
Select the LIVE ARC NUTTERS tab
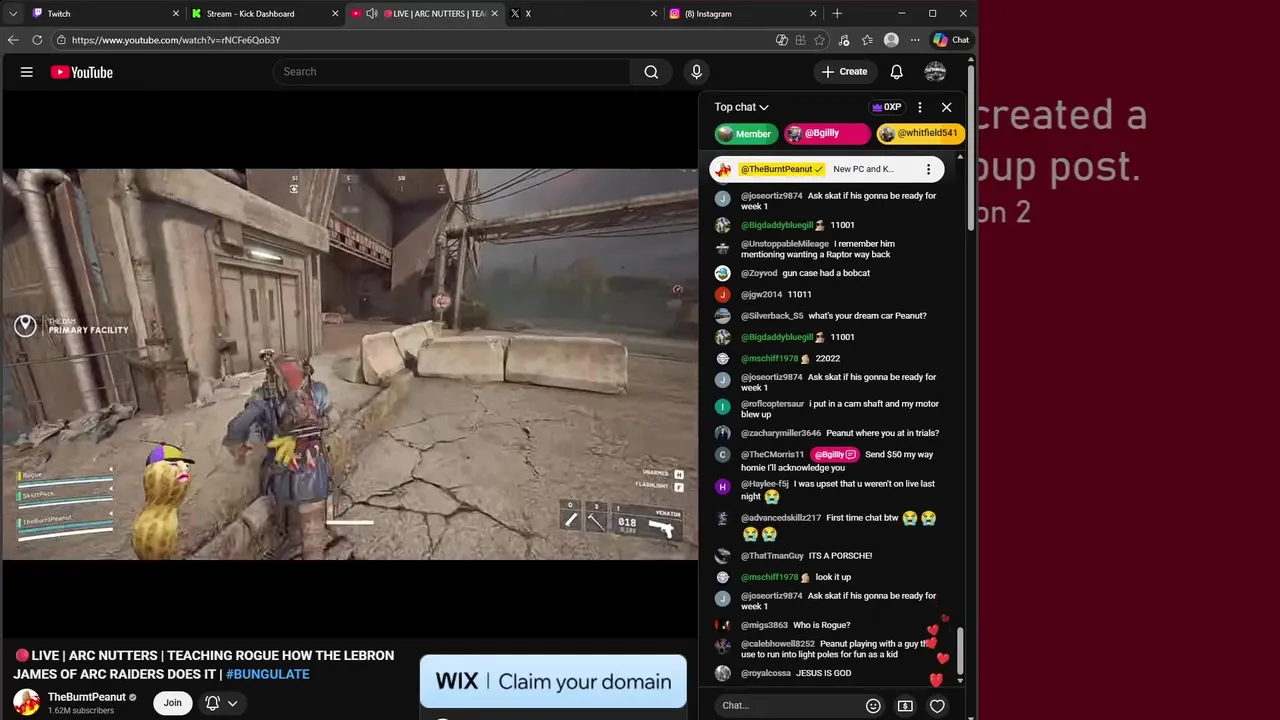click(x=424, y=14)
